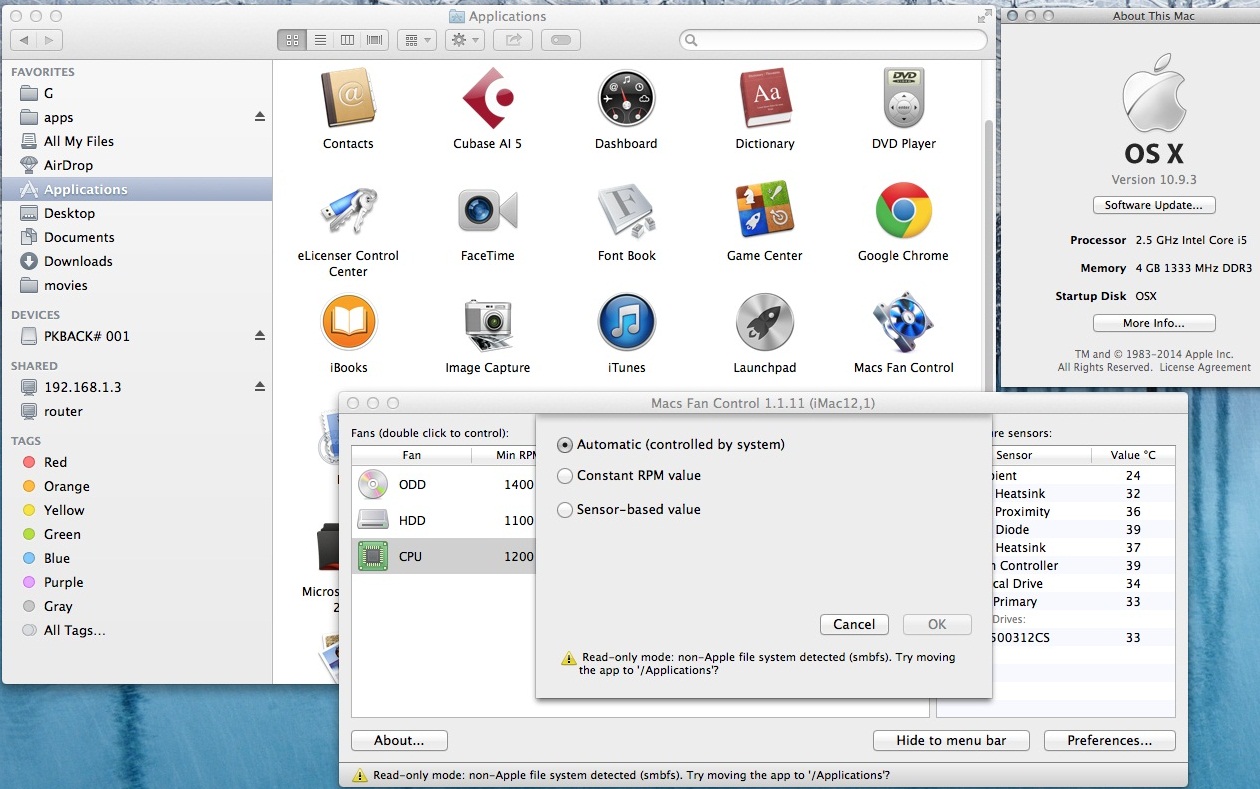Open the iTunes app icon
The width and height of the screenshot is (1260, 789).
[626, 322]
